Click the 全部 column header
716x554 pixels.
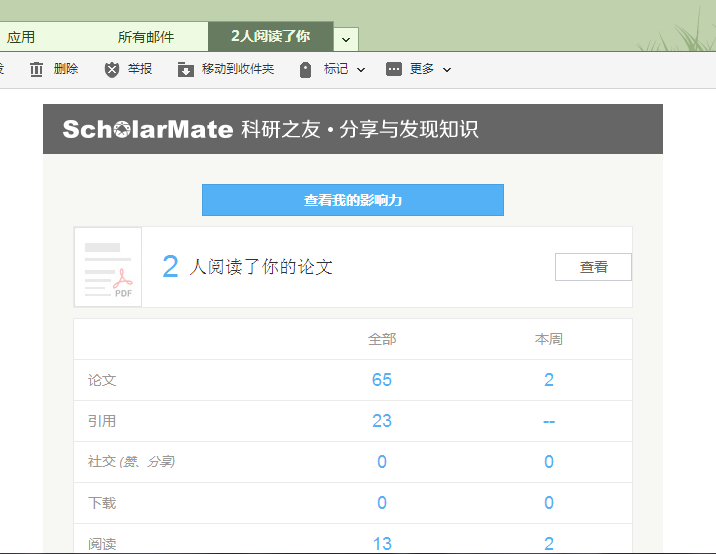tap(382, 339)
